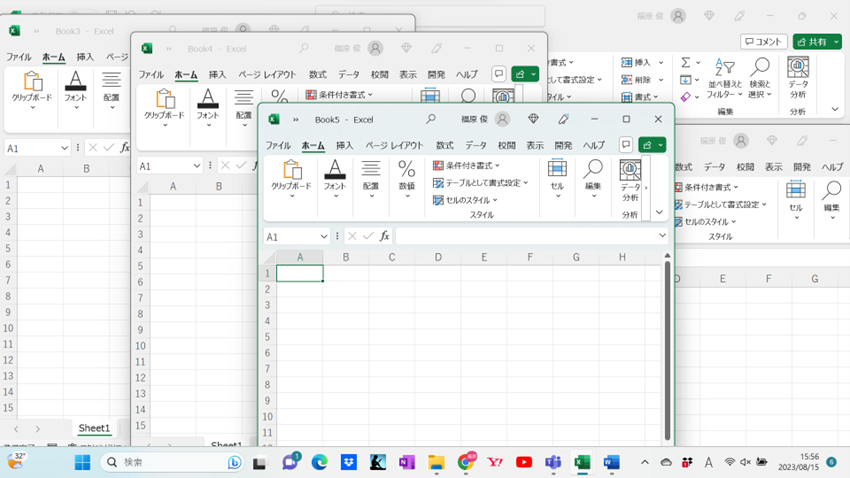Click diamond premium icon in Book5
The width and height of the screenshot is (850, 478).
tap(533, 119)
